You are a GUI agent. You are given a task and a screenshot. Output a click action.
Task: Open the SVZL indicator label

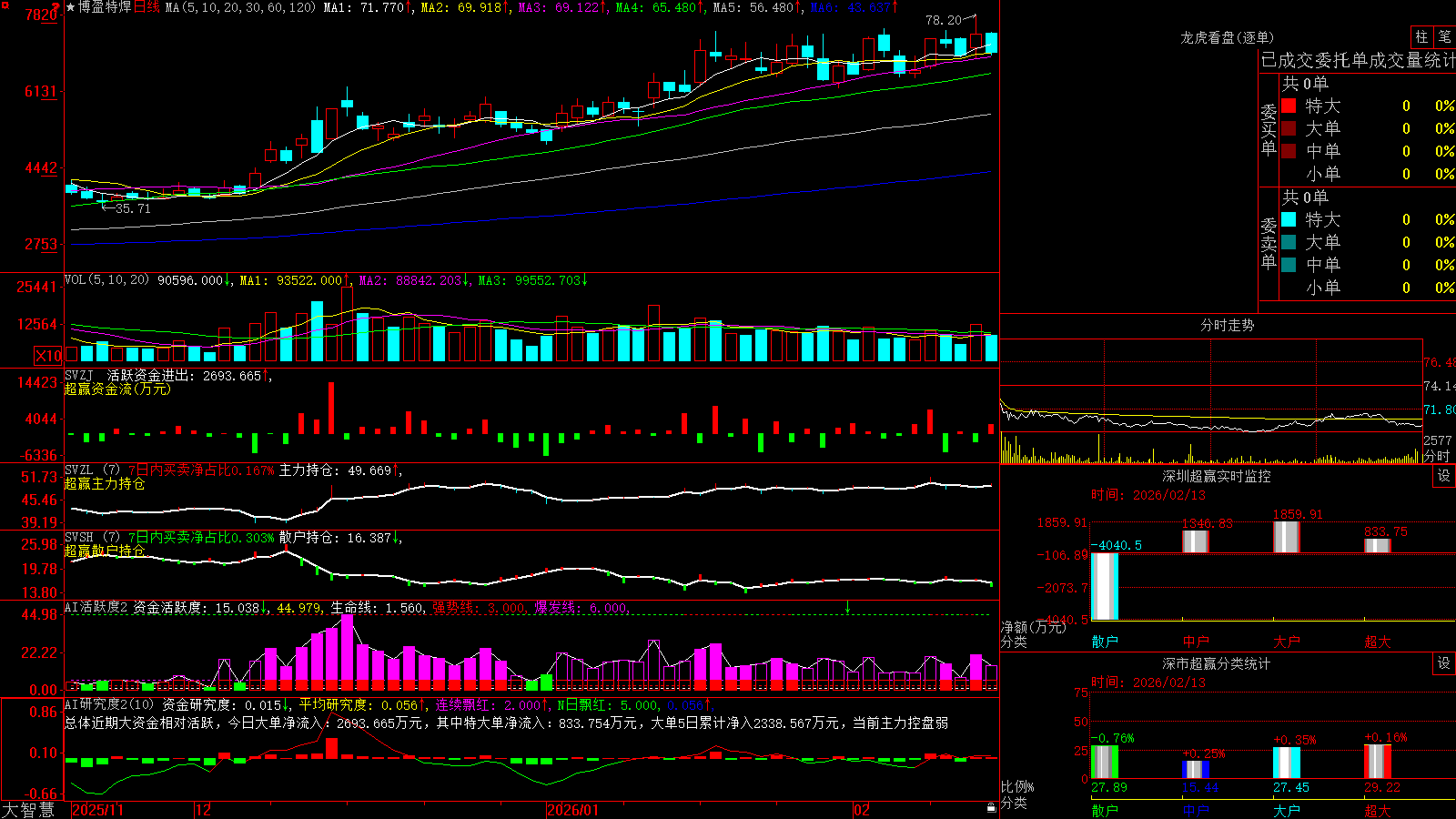[79, 470]
